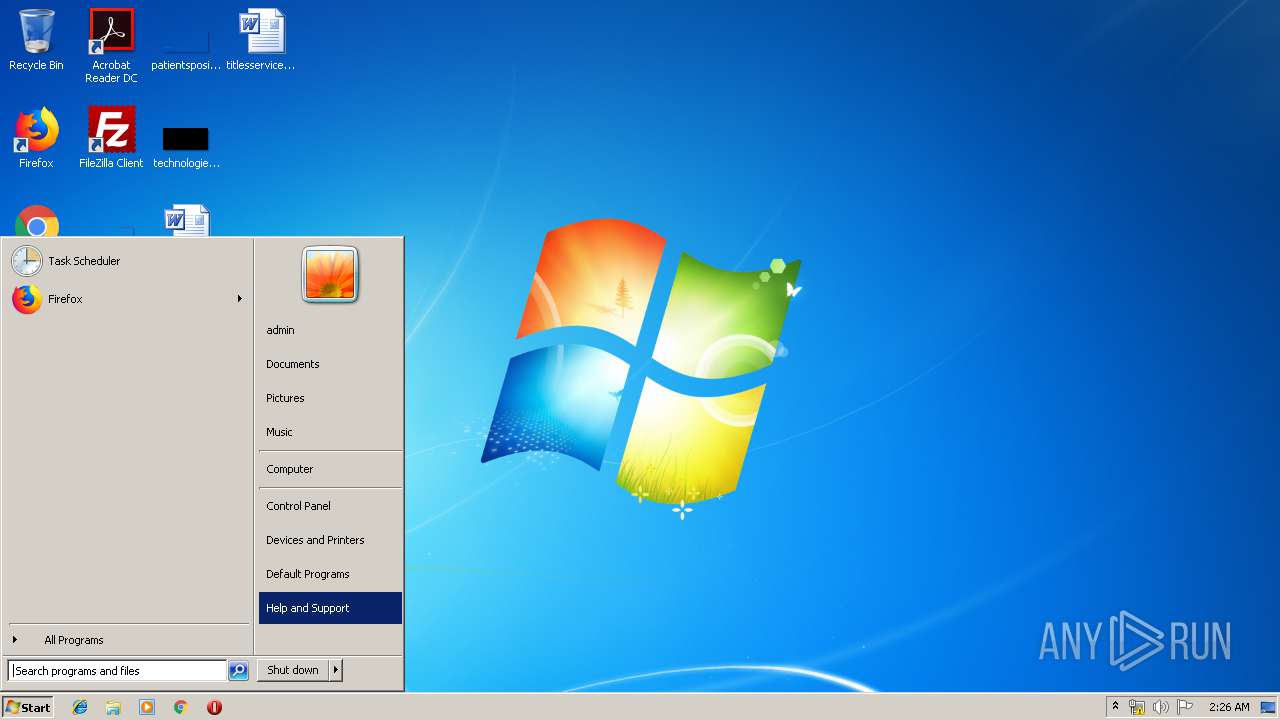Expand Firefox jump list arrow
Screen dimensions: 1280x720
[239, 299]
